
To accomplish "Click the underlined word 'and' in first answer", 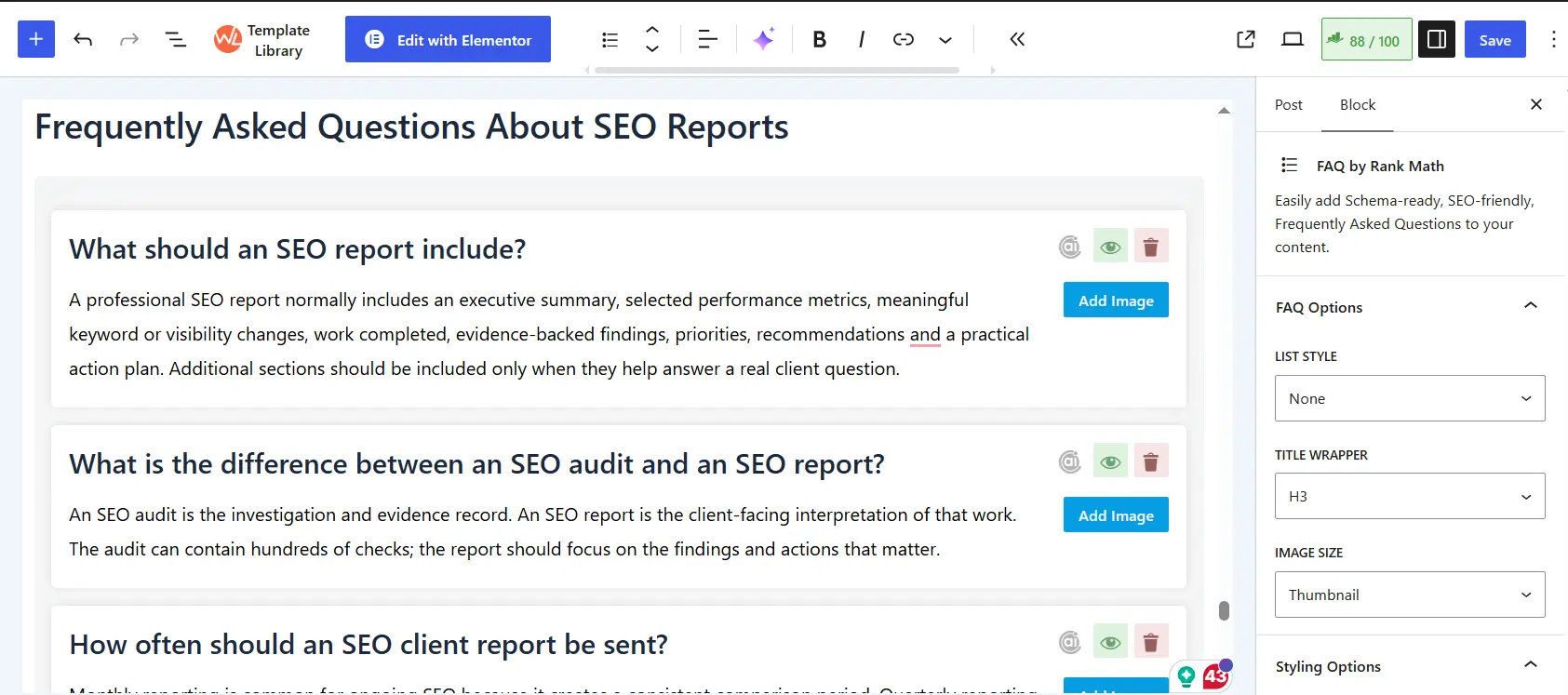I will [925, 334].
